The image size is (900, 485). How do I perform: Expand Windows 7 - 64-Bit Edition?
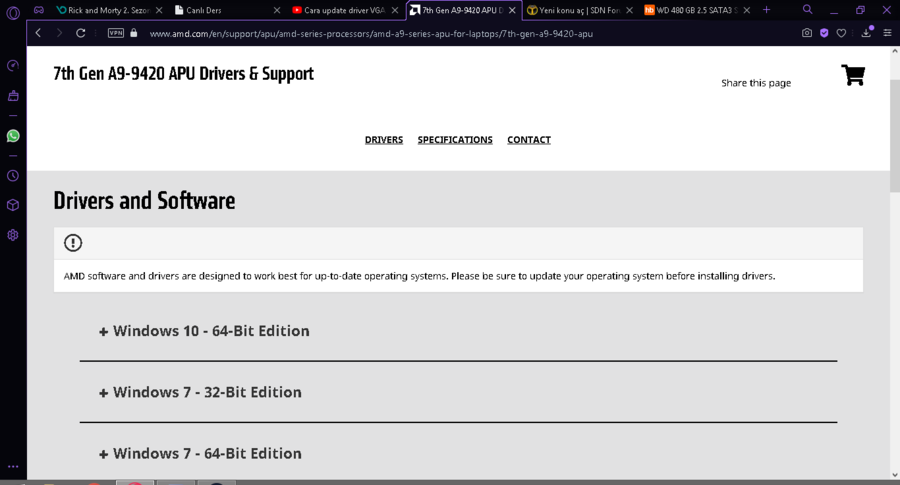point(200,453)
